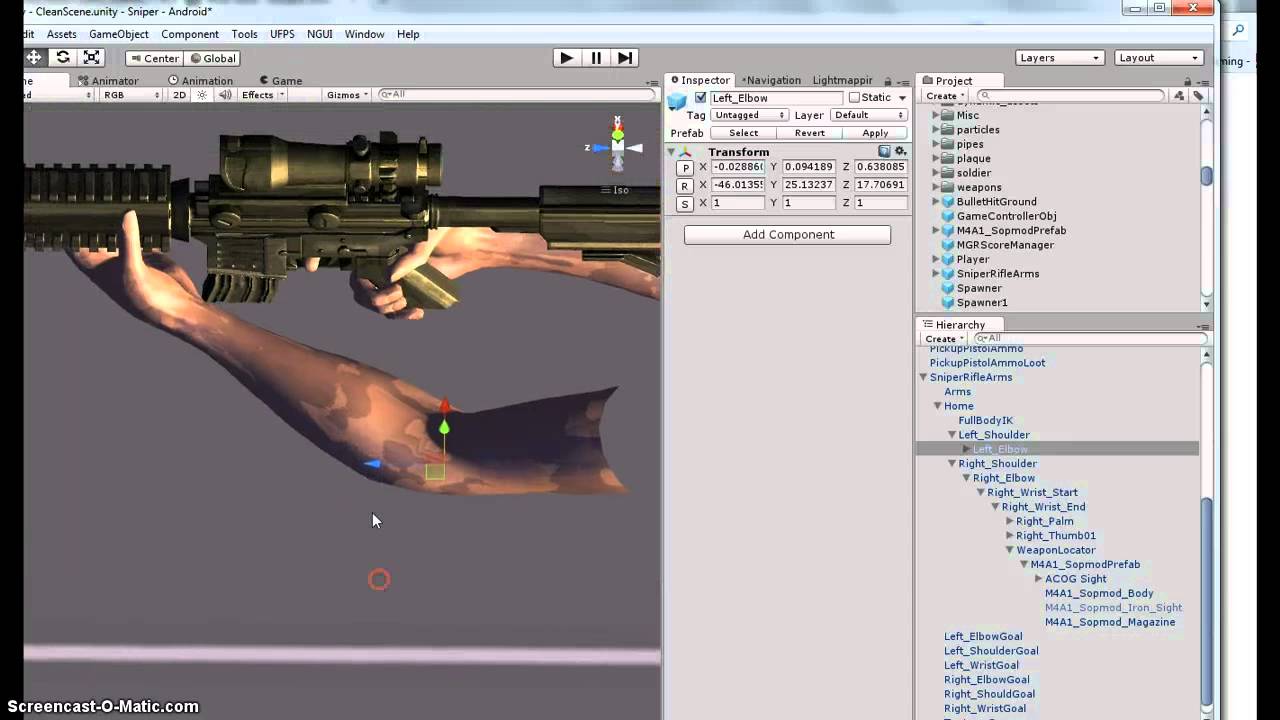Switch to the Animator tab
The height and width of the screenshot is (720, 1280).
click(x=108, y=81)
